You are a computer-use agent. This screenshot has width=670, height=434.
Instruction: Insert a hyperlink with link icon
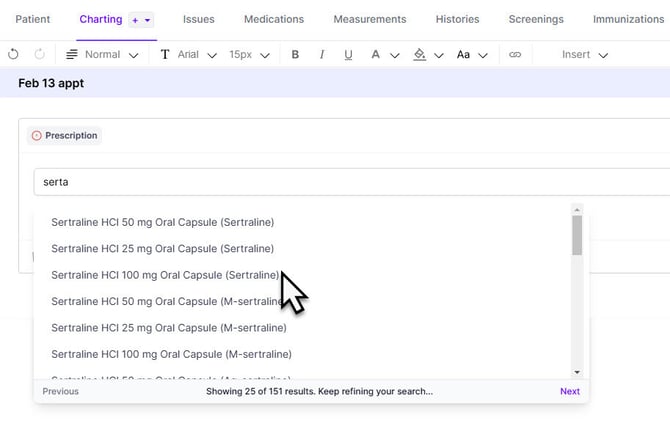(515, 54)
